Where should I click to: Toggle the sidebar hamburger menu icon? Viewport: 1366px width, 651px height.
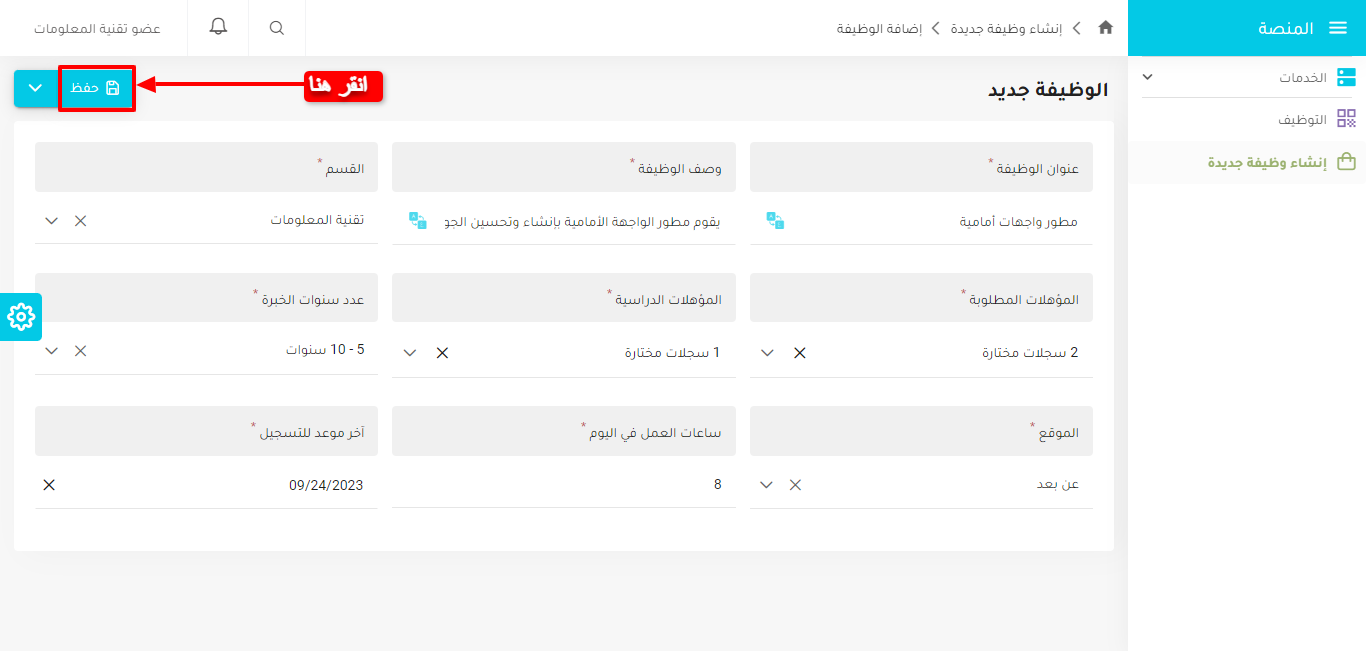click(1338, 28)
